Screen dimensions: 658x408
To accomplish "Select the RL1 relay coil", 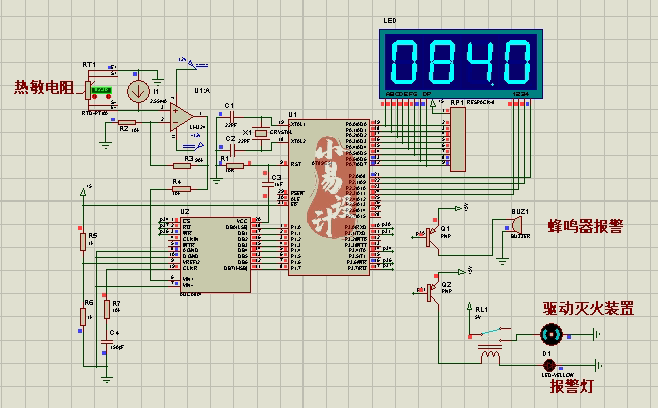I will pyautogui.click(x=490, y=355).
